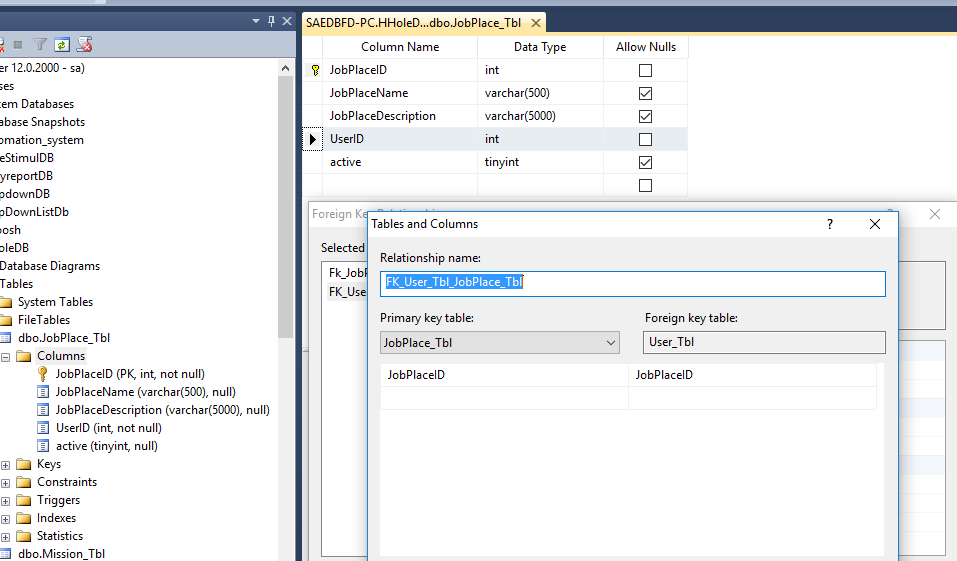
Task: Select the Database Diagrams tree node
Action: pos(50,266)
